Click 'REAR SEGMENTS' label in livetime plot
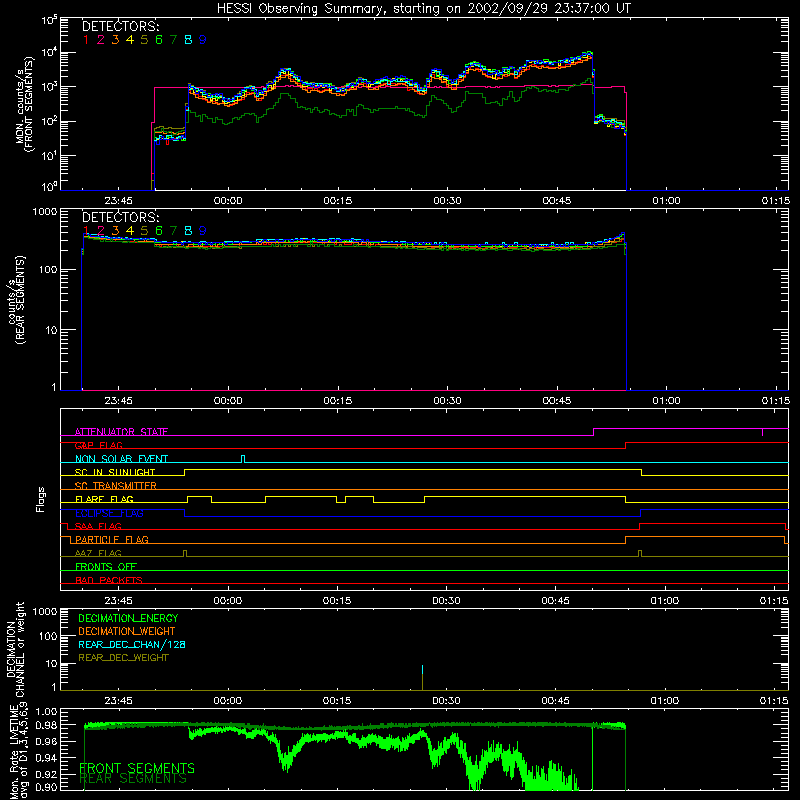Image resolution: width=800 pixels, height=800 pixels. click(133, 779)
